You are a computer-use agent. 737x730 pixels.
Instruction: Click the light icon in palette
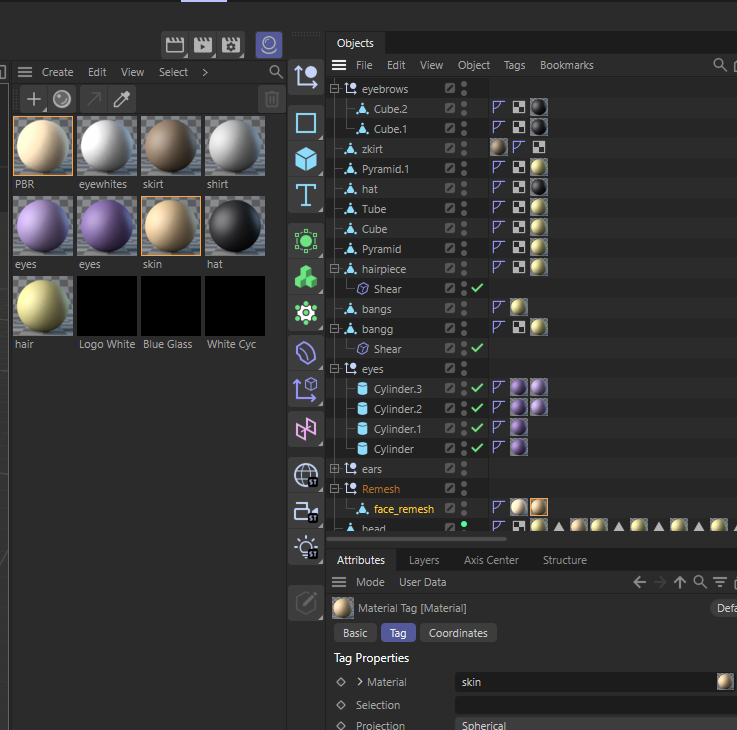[306, 547]
